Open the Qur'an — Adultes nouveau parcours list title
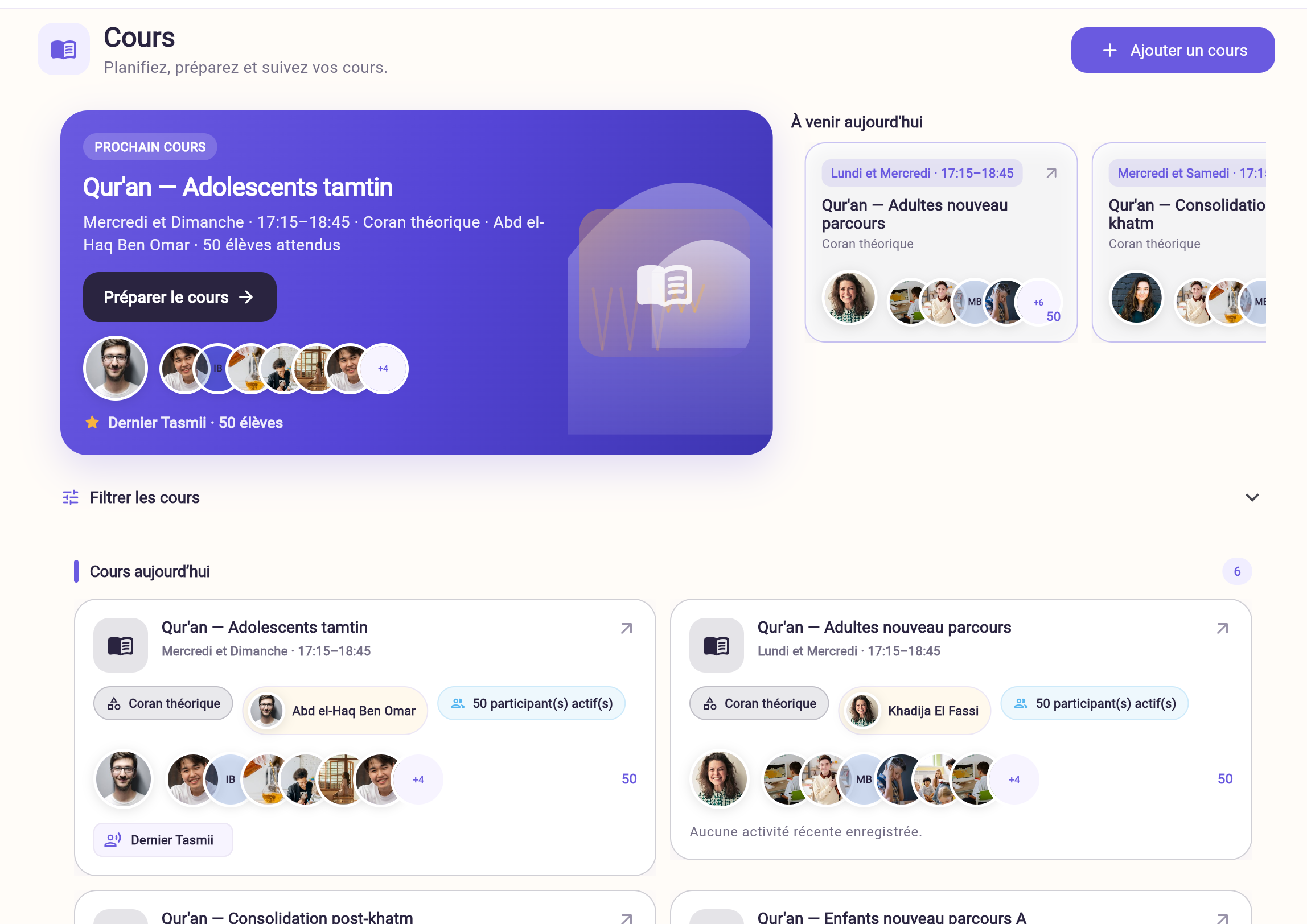The height and width of the screenshot is (924, 1307). coord(884,627)
